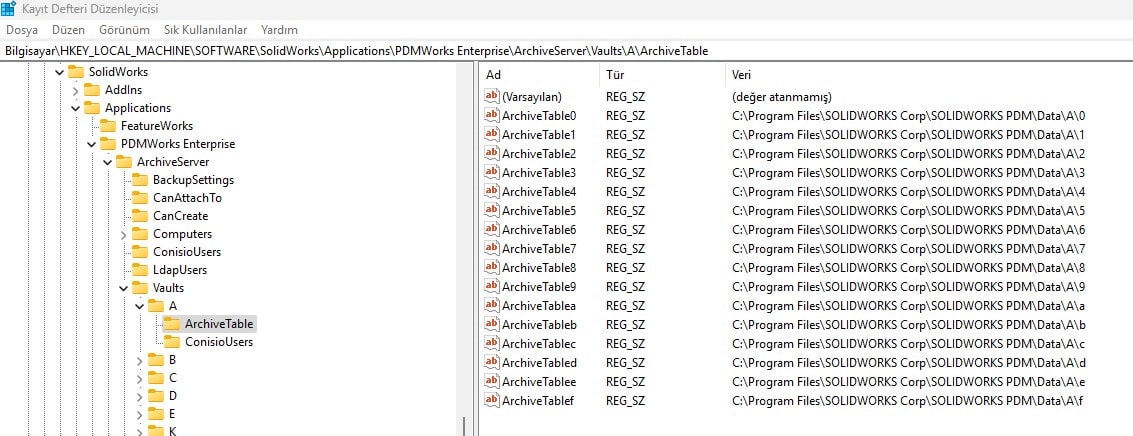This screenshot has width=1133, height=436.
Task: Select the AddIns folder icon
Action: coord(92,90)
